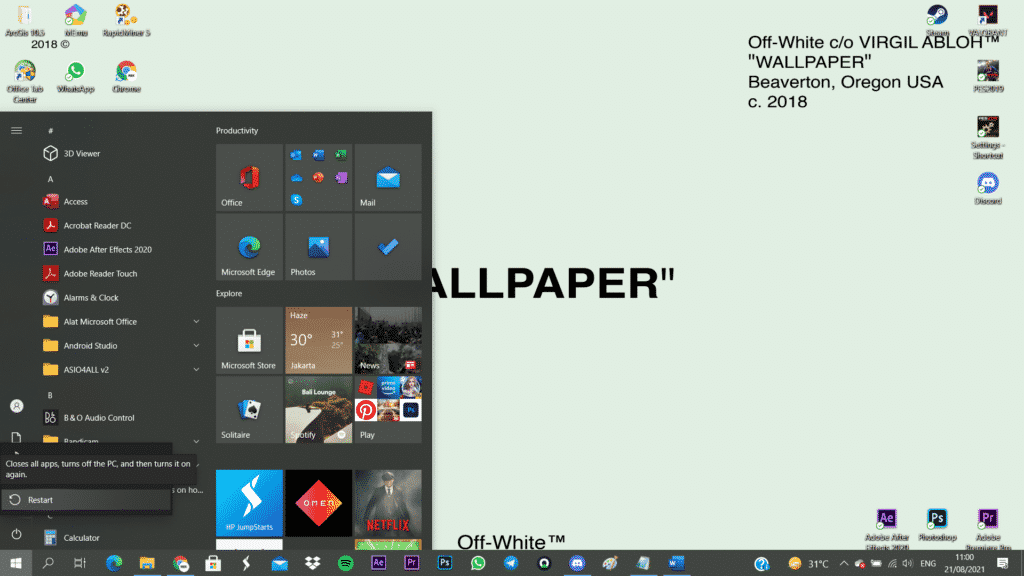This screenshot has width=1024, height=576.
Task: Click the Windows Start button
Action: [x=16, y=563]
